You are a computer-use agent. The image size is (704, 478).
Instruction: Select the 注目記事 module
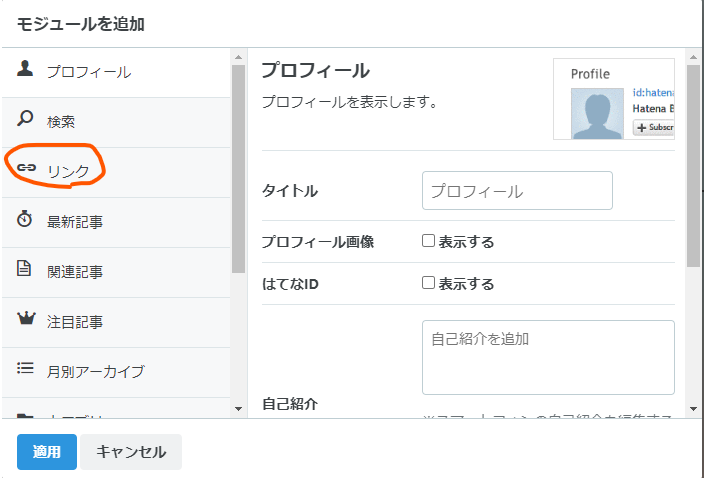coord(116,323)
